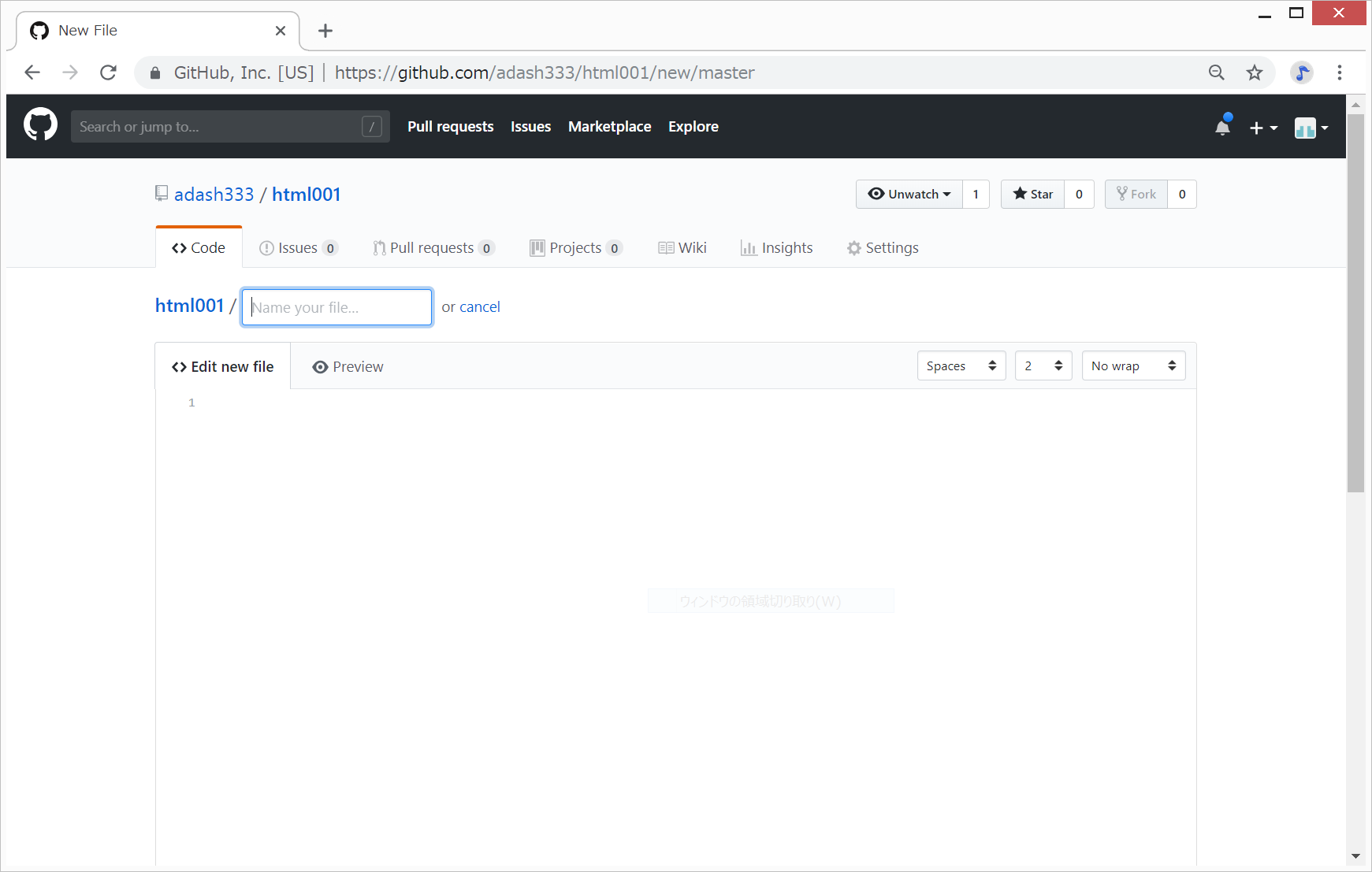Viewport: 1372px width, 872px height.
Task: Open the Issues repository tab
Action: pyautogui.click(x=298, y=247)
